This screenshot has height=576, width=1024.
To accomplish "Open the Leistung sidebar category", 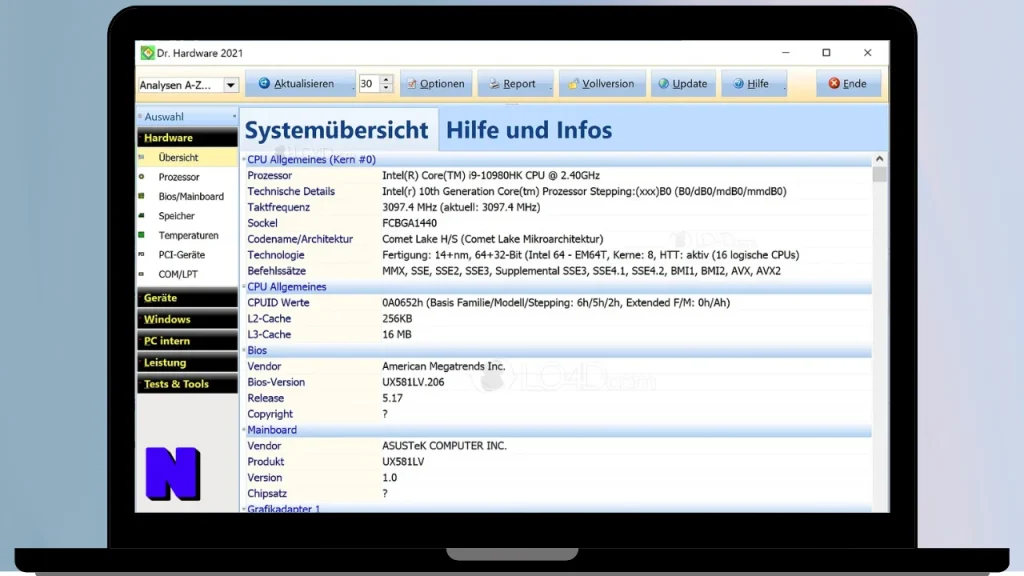I will [187, 362].
